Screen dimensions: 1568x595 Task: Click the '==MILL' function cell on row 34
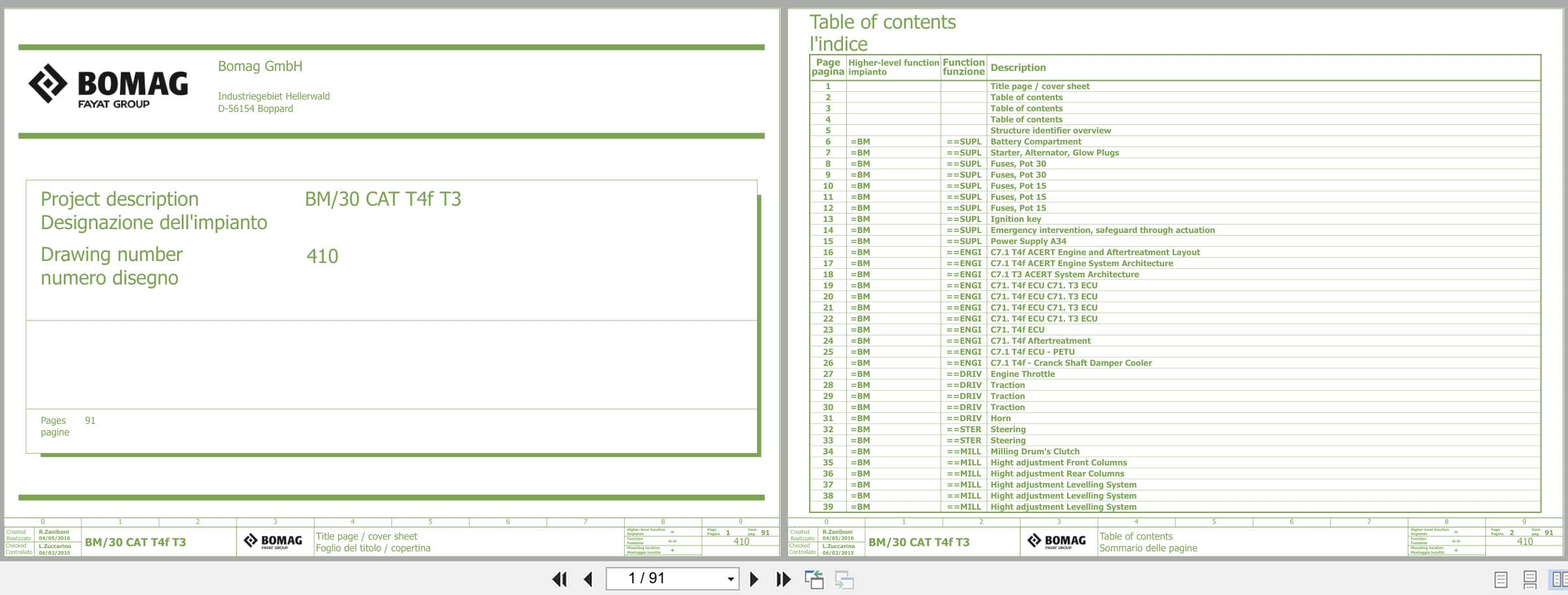point(963,451)
